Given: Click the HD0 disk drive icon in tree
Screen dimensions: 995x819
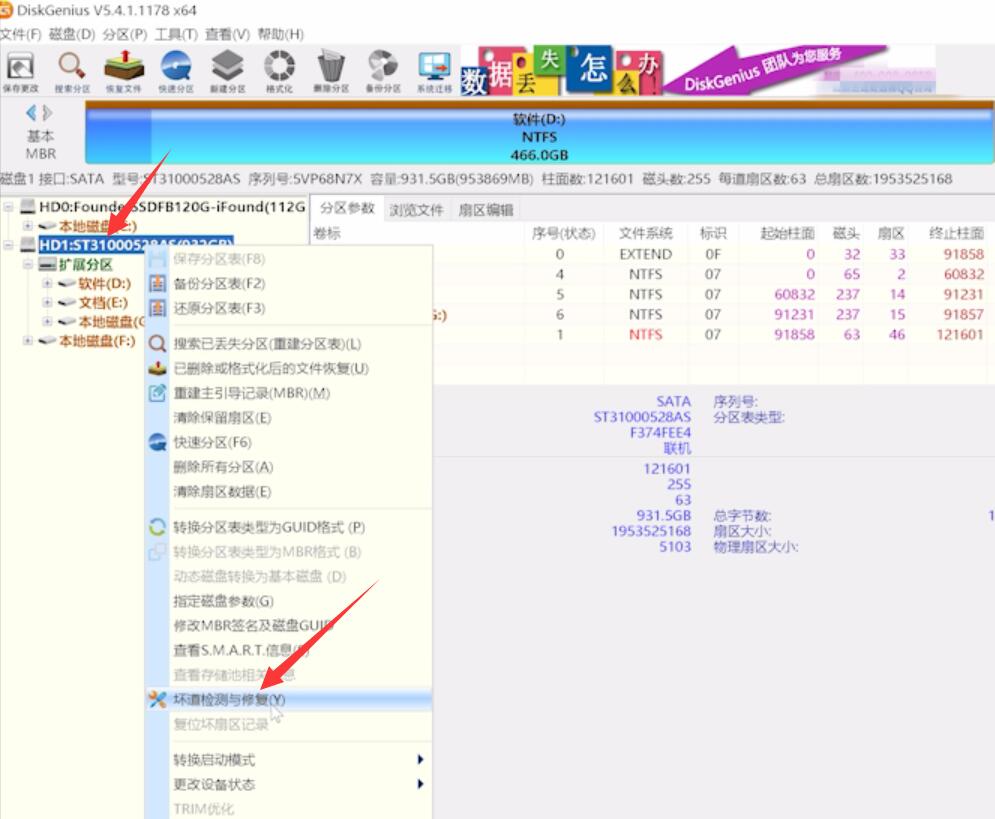Looking at the screenshot, I should point(27,206).
